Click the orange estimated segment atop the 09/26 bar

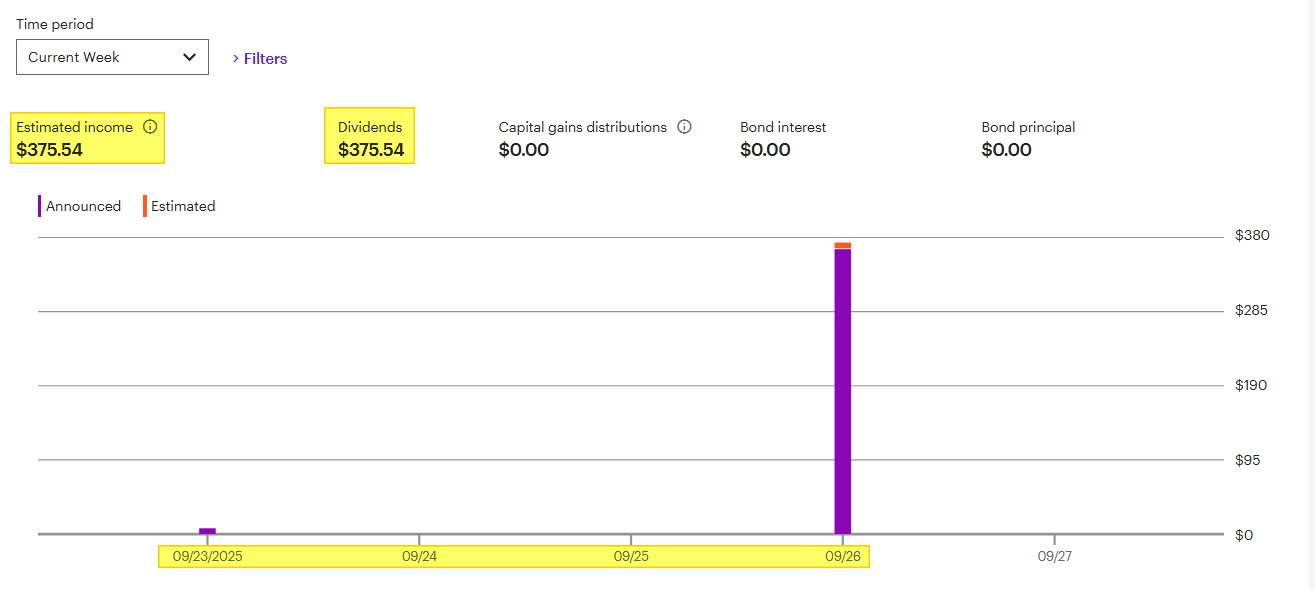point(842,245)
